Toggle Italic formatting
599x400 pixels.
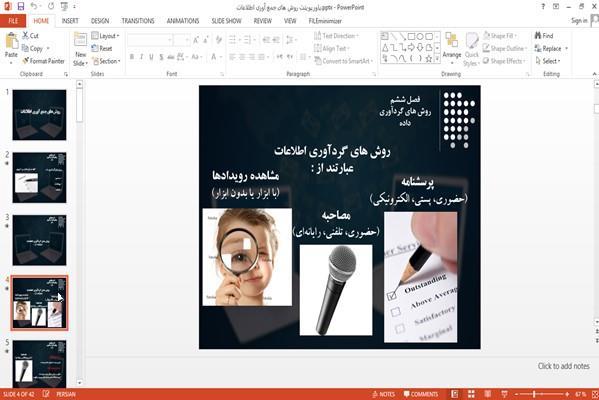point(141,57)
